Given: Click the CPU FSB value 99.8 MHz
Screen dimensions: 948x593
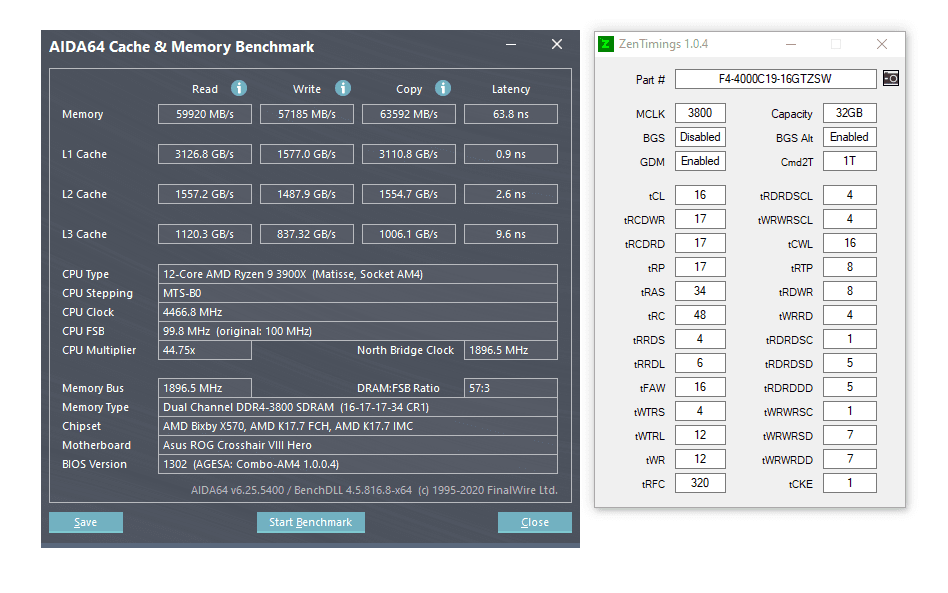Looking at the screenshot, I should [x=358, y=331].
